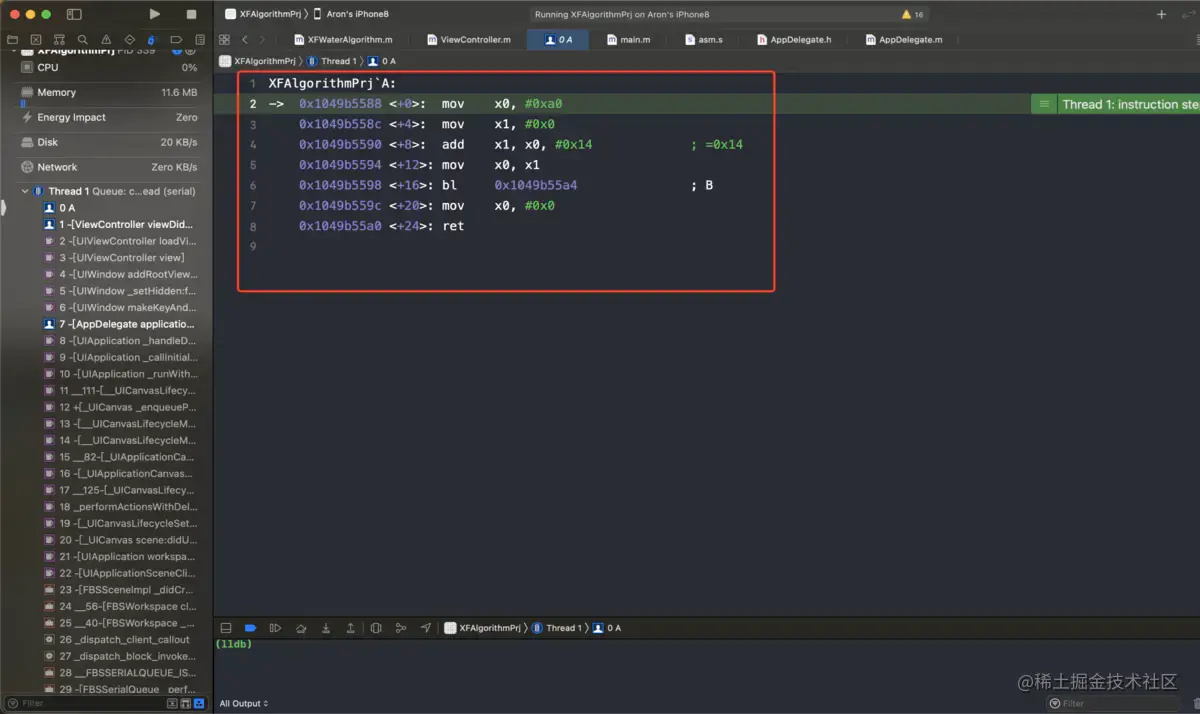Add a new editor with plus button

point(1161,15)
